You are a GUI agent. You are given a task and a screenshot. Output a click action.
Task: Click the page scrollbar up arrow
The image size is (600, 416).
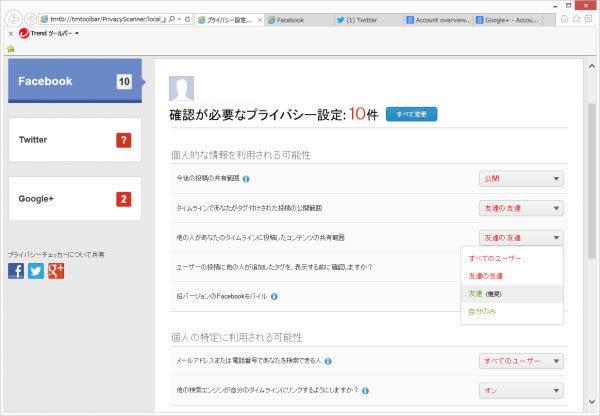coord(592,66)
